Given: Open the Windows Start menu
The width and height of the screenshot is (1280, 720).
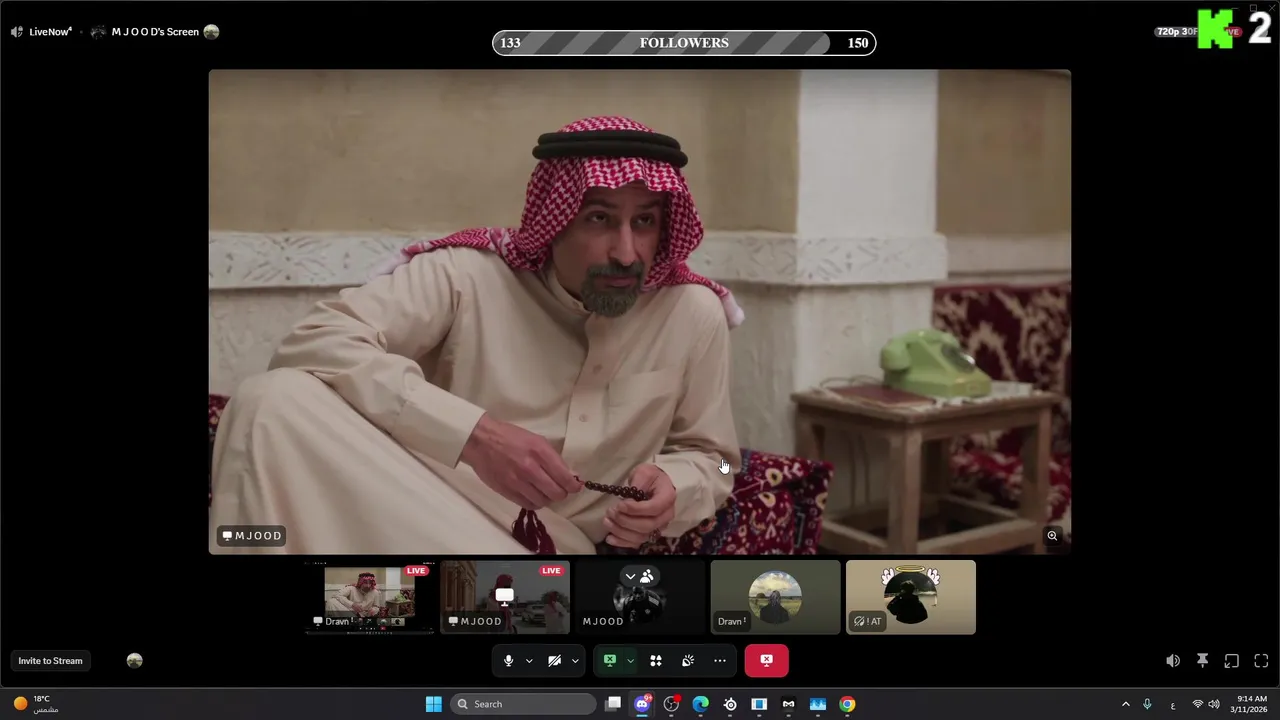Looking at the screenshot, I should click(x=434, y=704).
